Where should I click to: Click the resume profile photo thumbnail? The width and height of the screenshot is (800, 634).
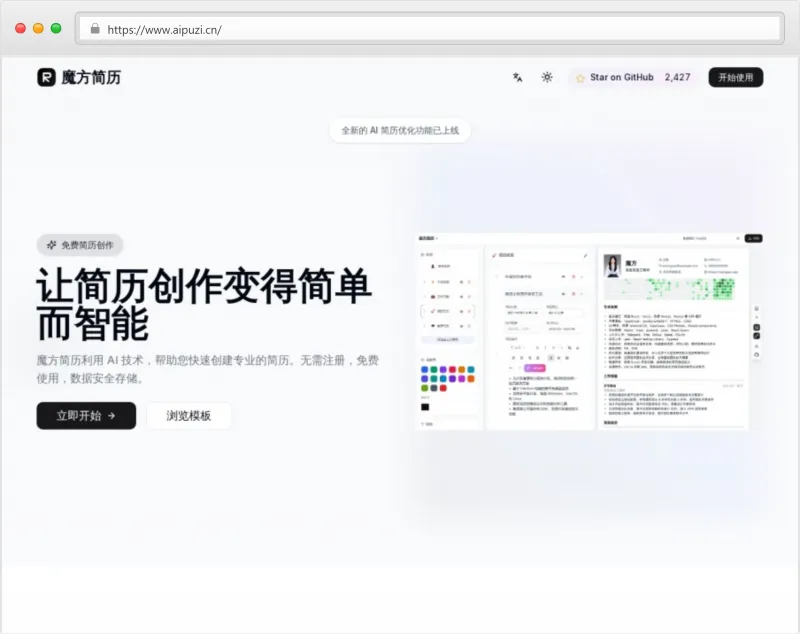point(612,266)
